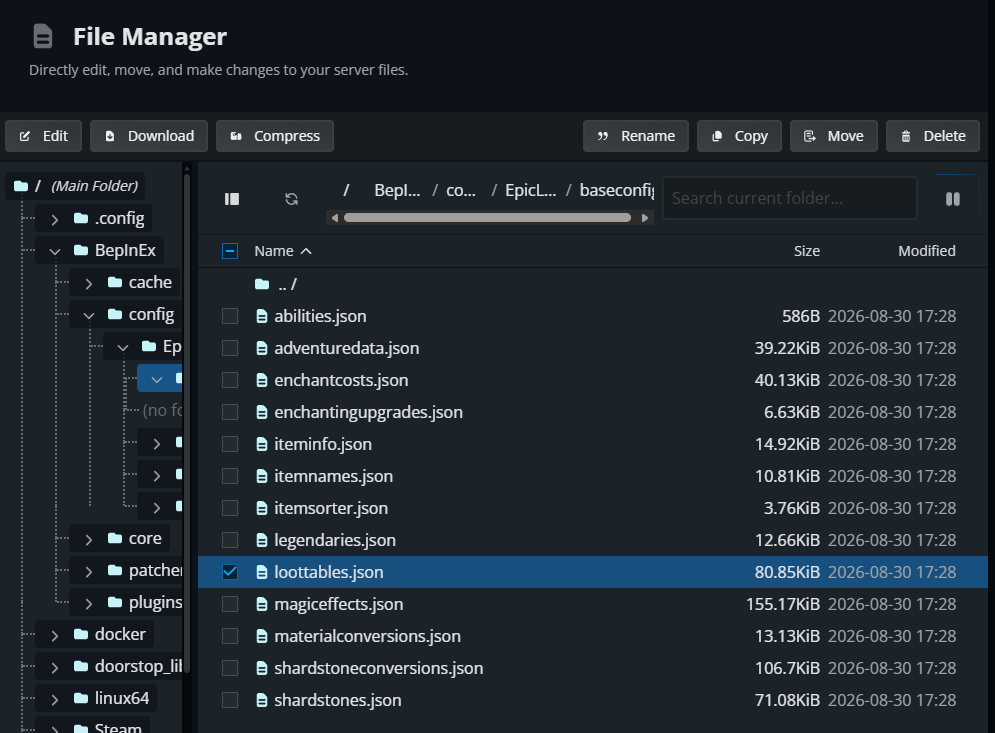Check the enchantingupgrades.json checkbox

tap(230, 412)
